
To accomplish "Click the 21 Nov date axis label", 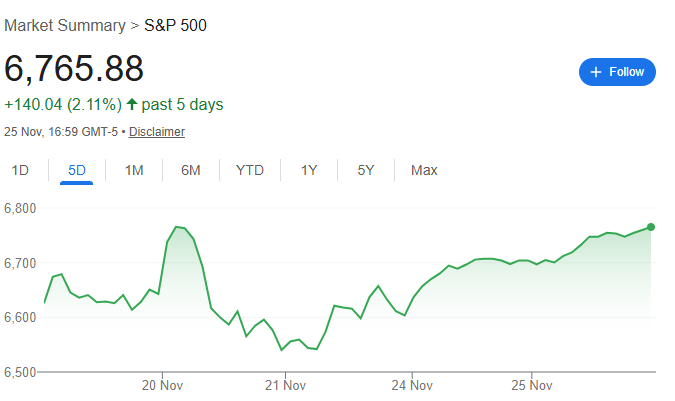I will (x=285, y=385).
